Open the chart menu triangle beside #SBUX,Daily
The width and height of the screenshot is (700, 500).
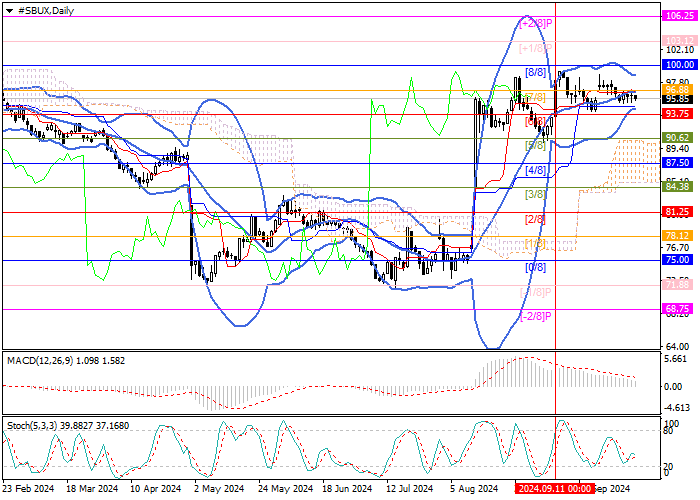pyautogui.click(x=9, y=11)
